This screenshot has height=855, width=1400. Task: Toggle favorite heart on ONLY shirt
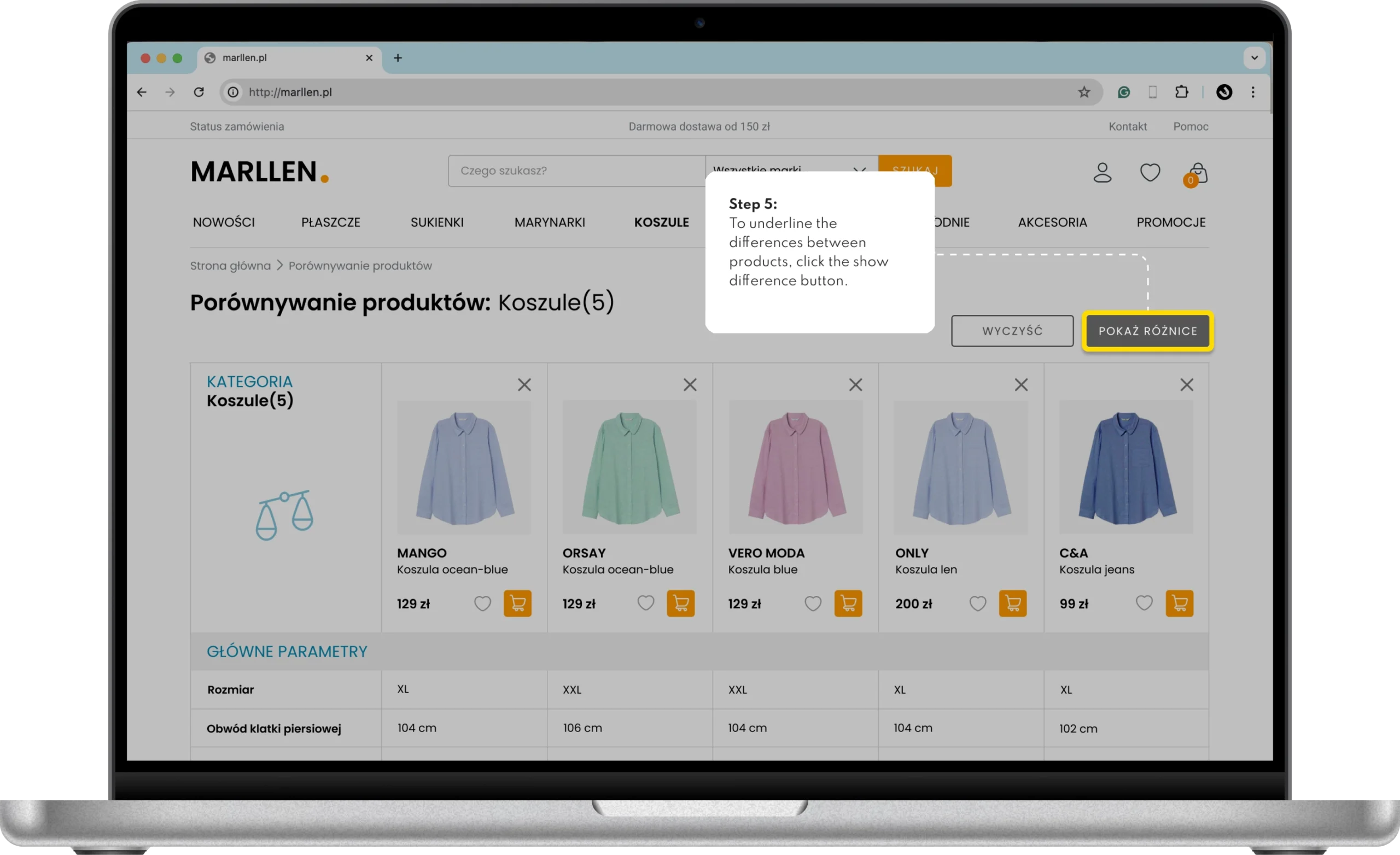[x=977, y=603]
